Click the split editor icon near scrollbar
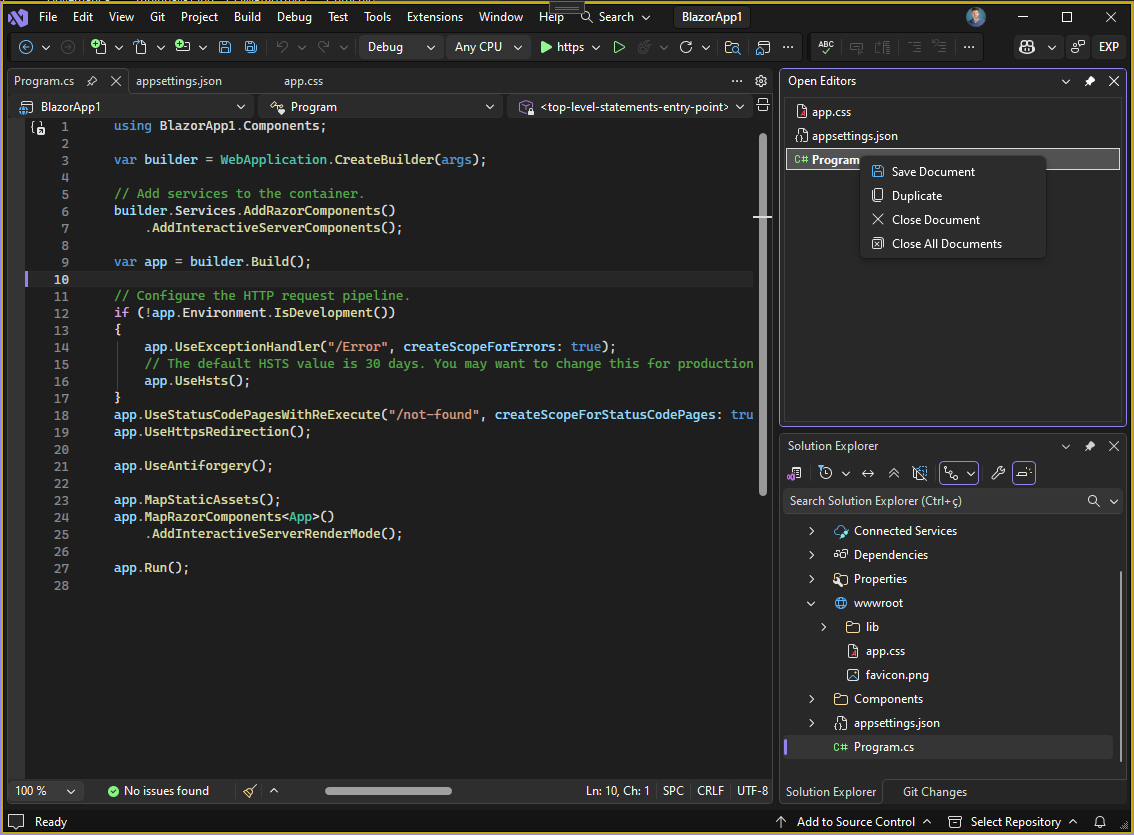 [763, 106]
